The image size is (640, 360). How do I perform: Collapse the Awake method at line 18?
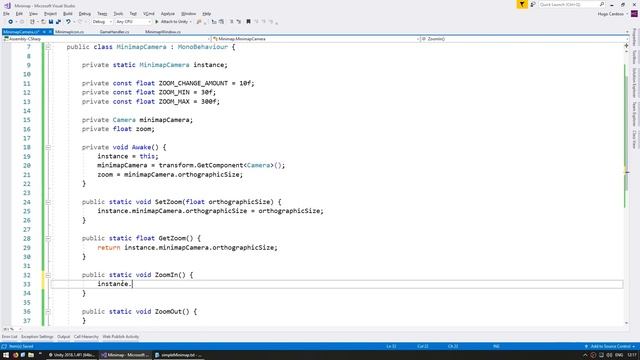tap(48, 147)
